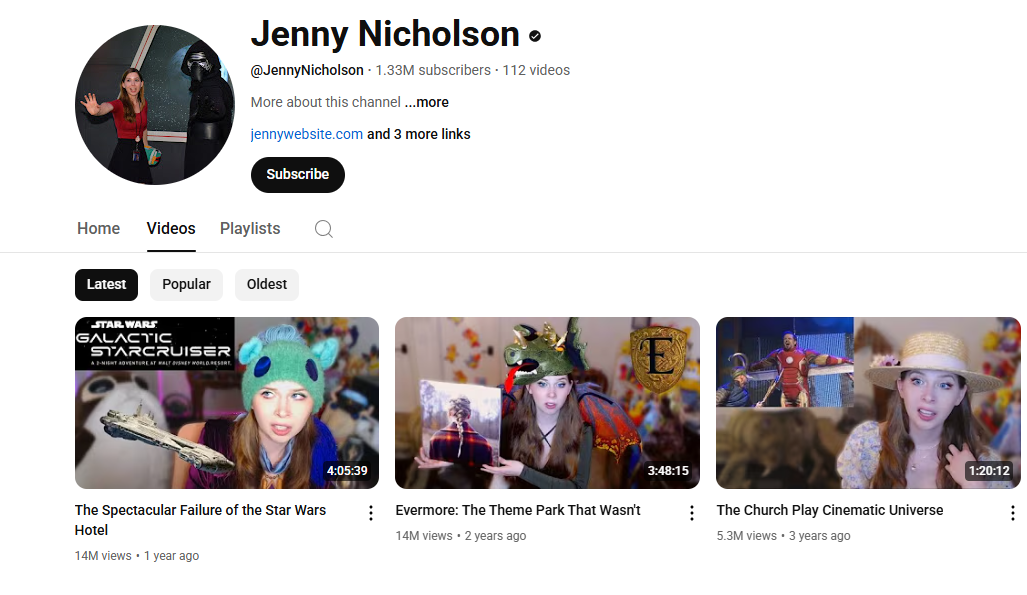1027x595 pixels.
Task: Open the Playlists tab
Action: (x=250, y=228)
